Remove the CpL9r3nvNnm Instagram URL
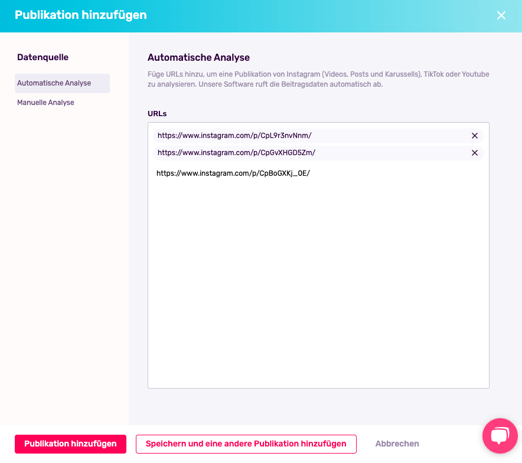 point(474,136)
